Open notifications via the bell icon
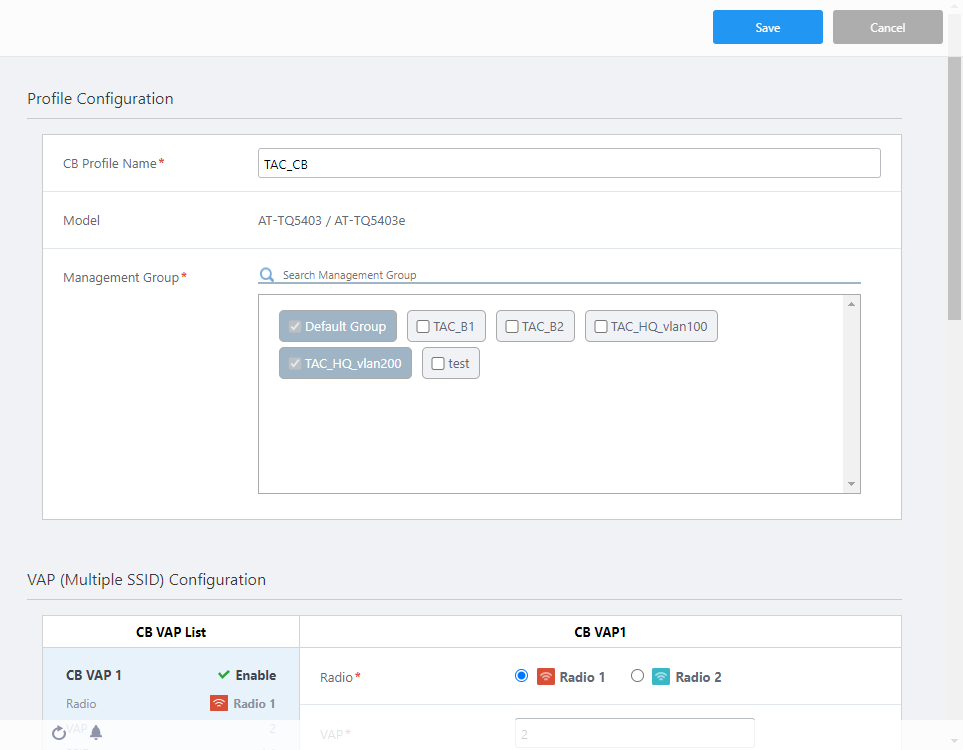963x750 pixels. point(96,732)
